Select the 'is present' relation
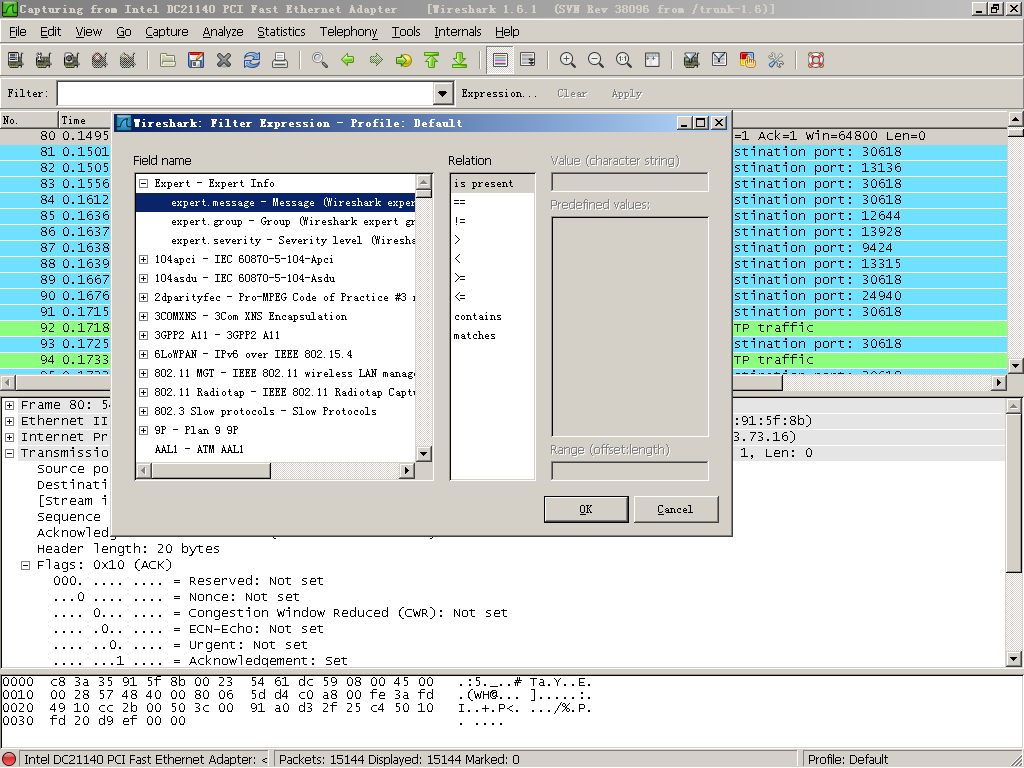Screen dimensions: 1024x768 pyautogui.click(x=492, y=184)
